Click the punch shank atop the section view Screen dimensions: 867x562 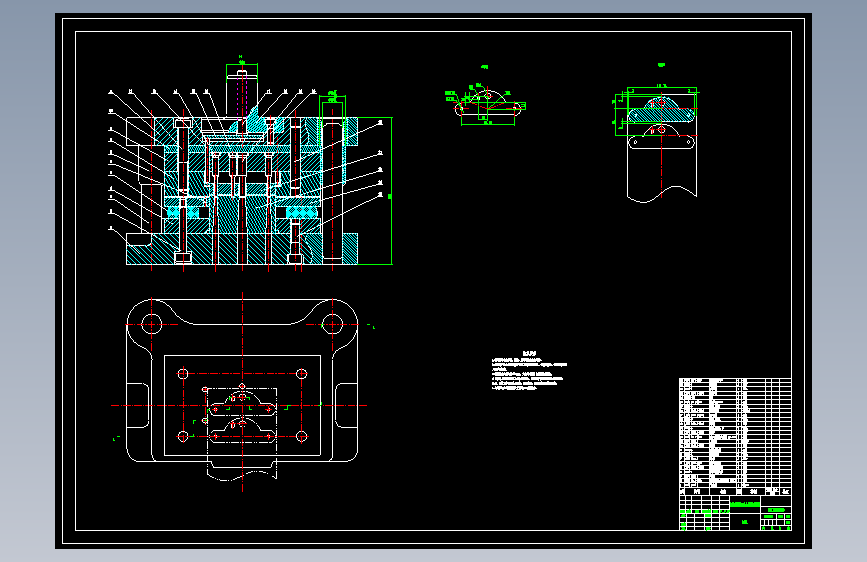(x=242, y=93)
